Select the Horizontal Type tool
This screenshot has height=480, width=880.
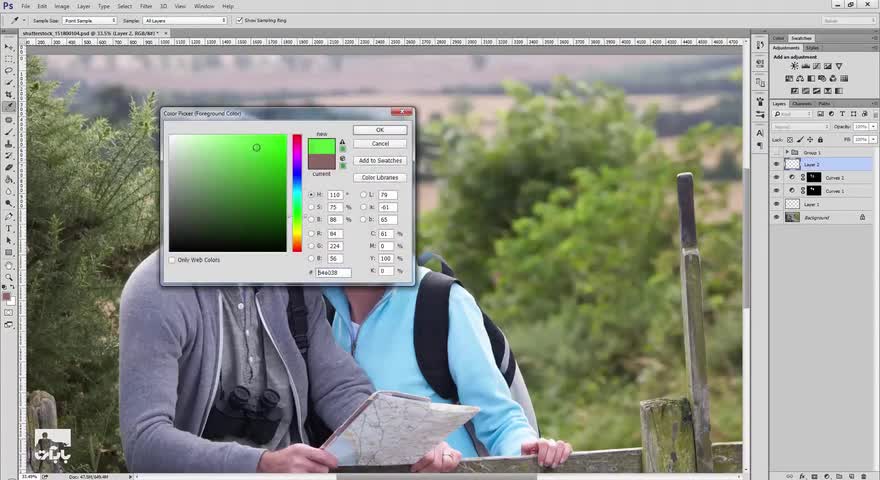8,228
